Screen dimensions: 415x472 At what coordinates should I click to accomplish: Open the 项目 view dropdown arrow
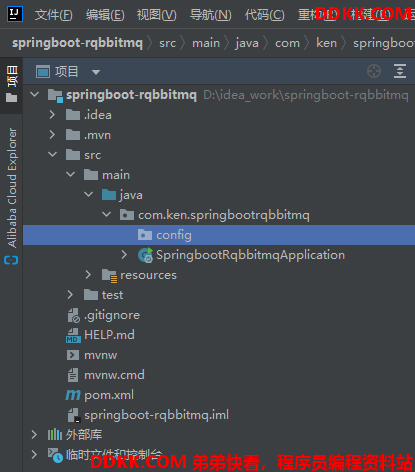pyautogui.click(x=96, y=72)
